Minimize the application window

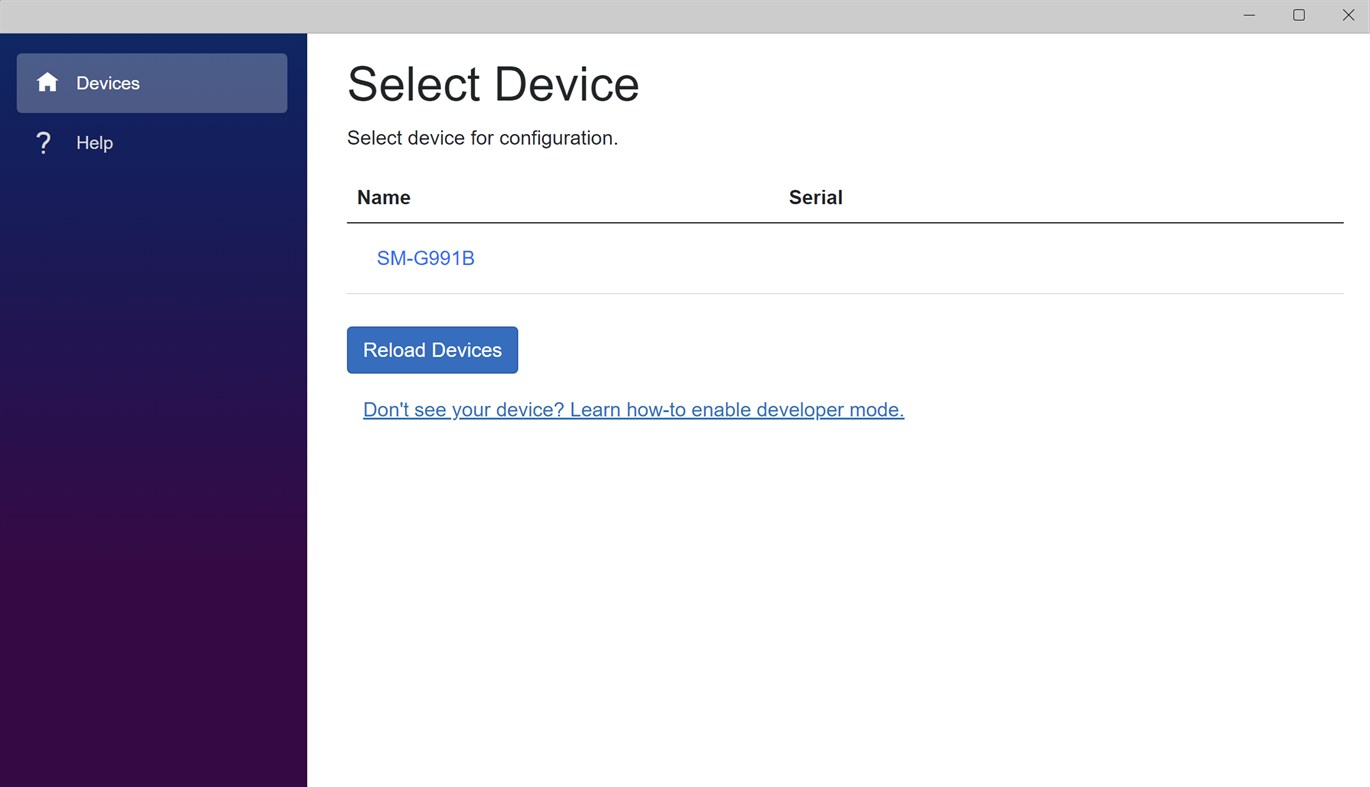(1248, 15)
